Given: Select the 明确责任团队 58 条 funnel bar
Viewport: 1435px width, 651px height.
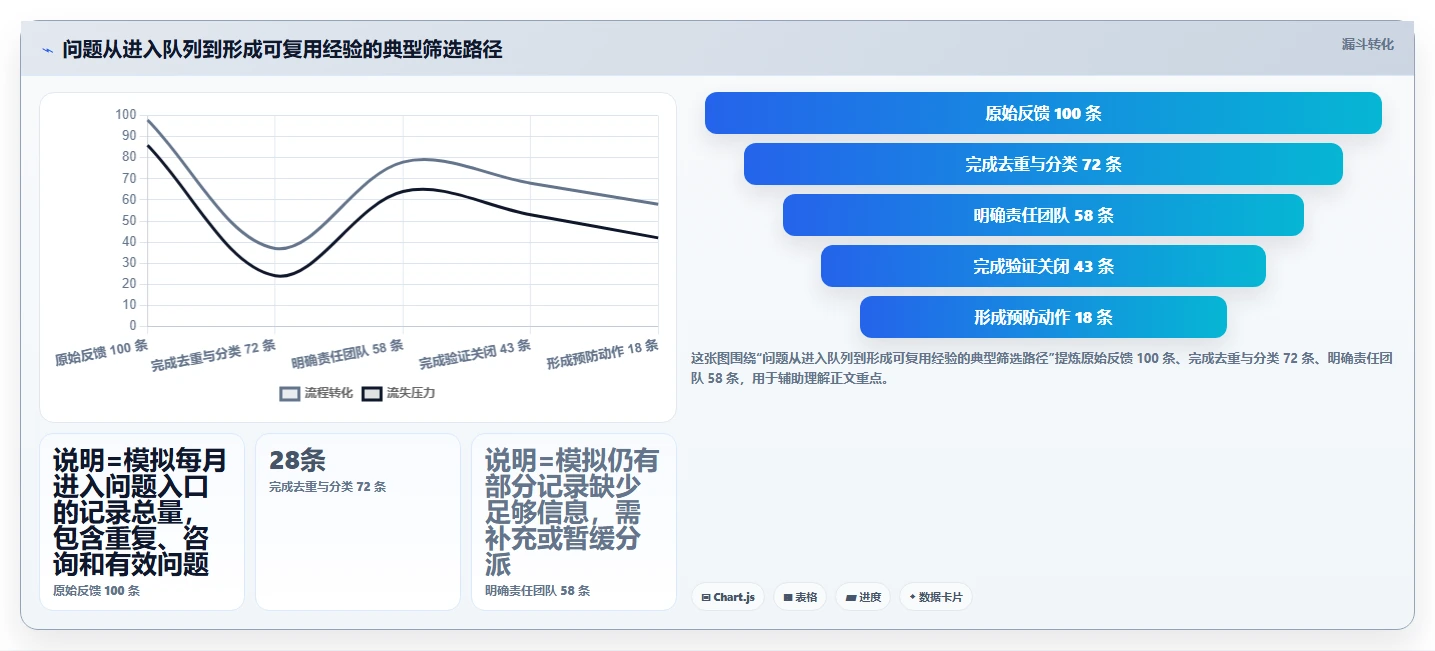Looking at the screenshot, I should click(1043, 215).
